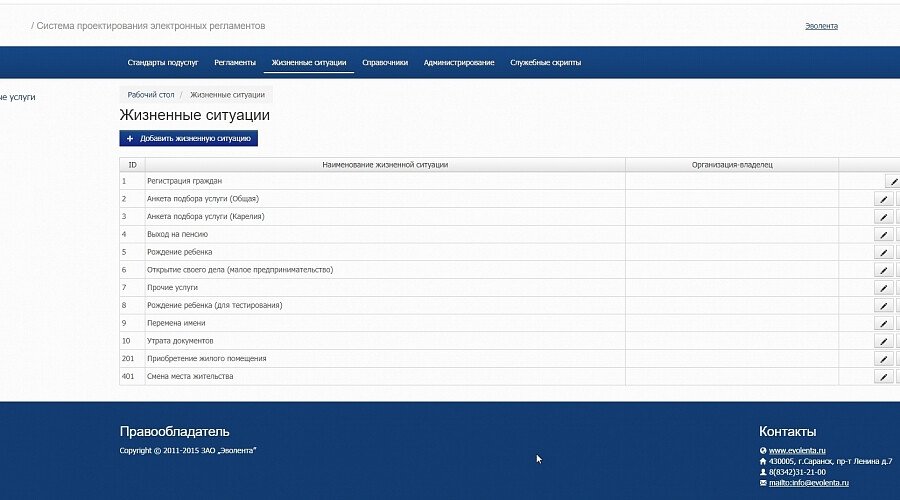Click edit icon for Прочие услуги row

(x=883, y=288)
